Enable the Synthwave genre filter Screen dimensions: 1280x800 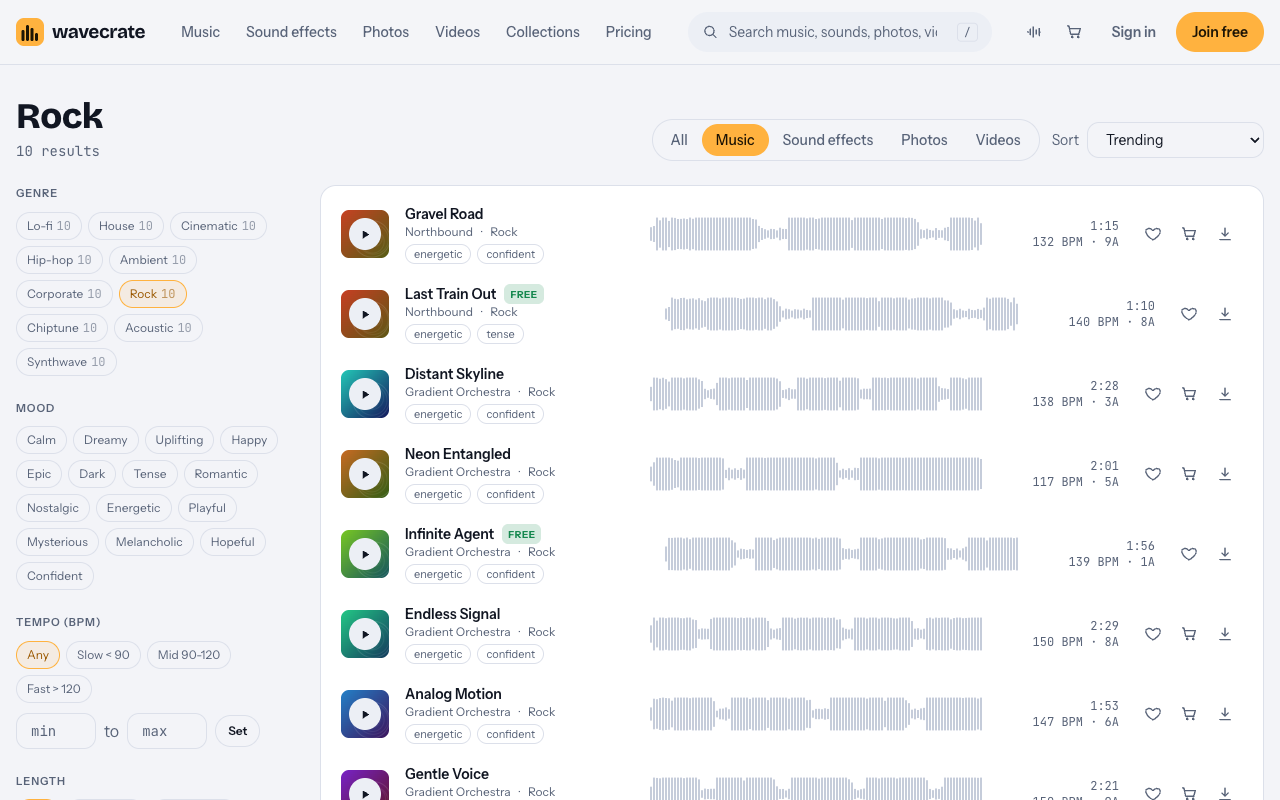point(66,362)
